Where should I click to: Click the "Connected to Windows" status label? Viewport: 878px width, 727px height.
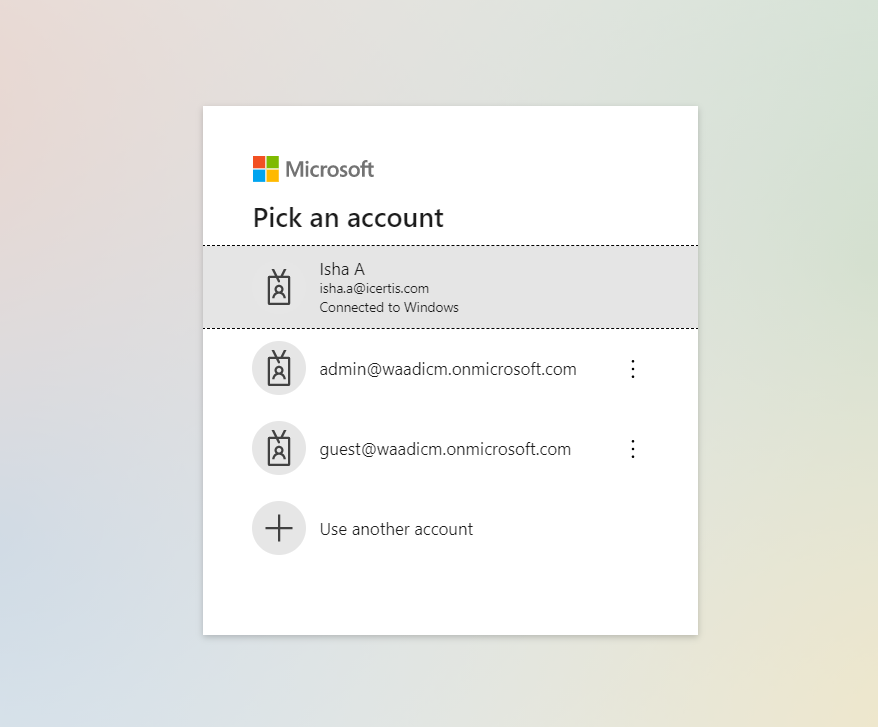point(389,307)
